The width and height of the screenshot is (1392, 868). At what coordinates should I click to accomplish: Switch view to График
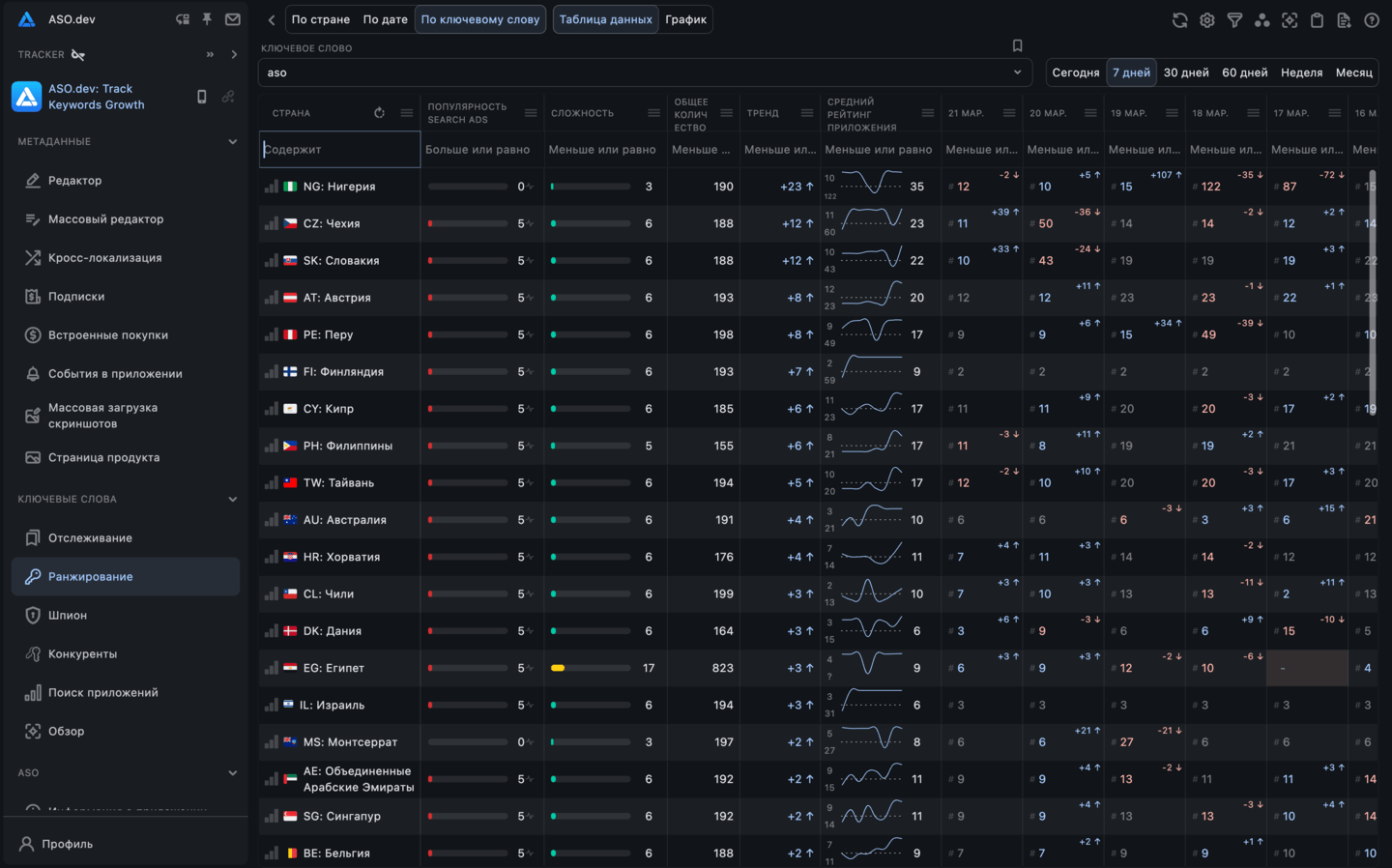coord(685,19)
